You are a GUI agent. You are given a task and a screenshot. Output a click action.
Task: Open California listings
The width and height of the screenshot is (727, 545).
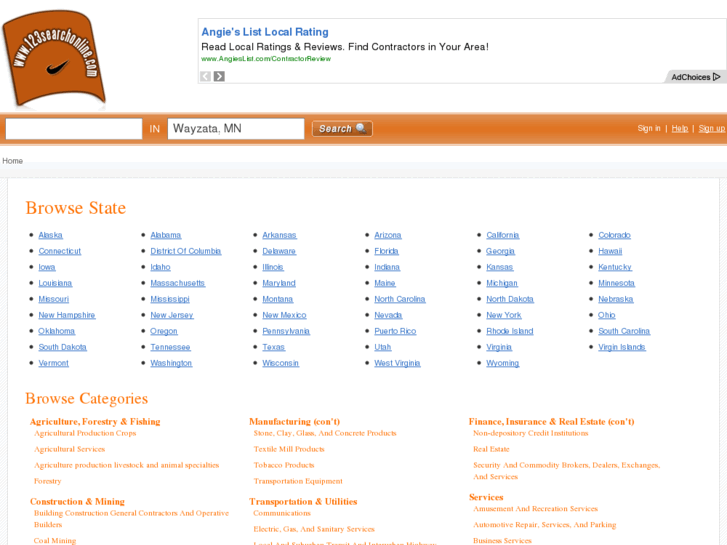[x=503, y=235]
